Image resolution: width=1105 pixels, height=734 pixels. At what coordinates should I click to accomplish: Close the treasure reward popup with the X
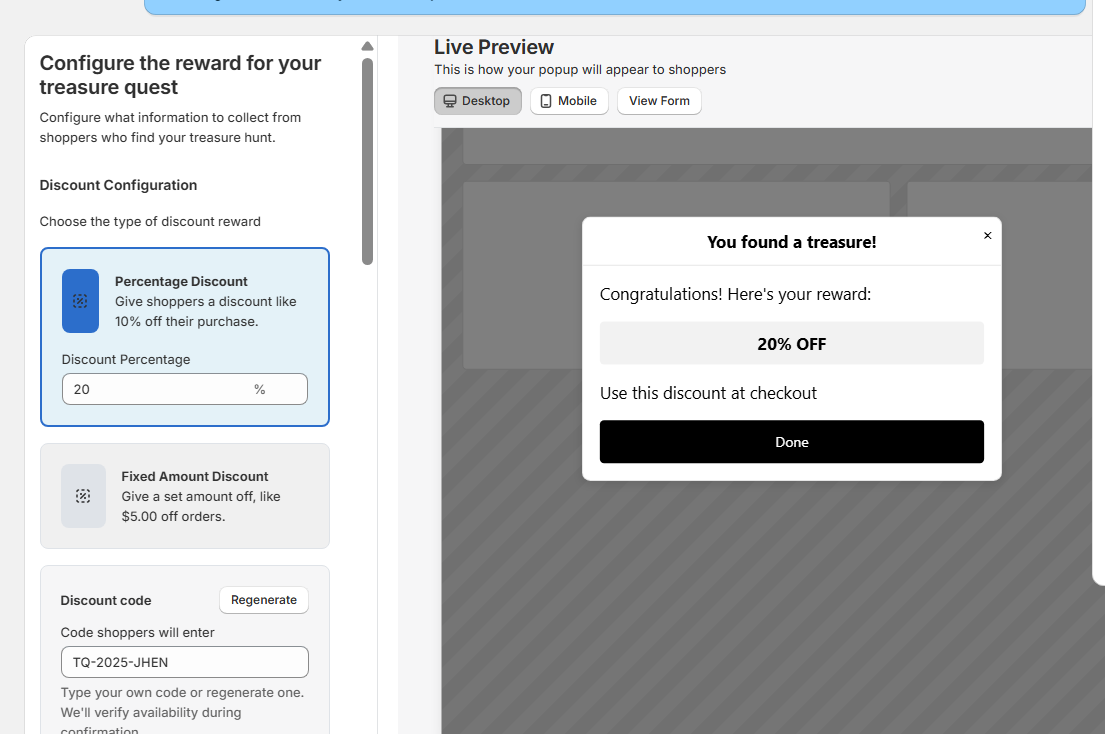tap(987, 235)
